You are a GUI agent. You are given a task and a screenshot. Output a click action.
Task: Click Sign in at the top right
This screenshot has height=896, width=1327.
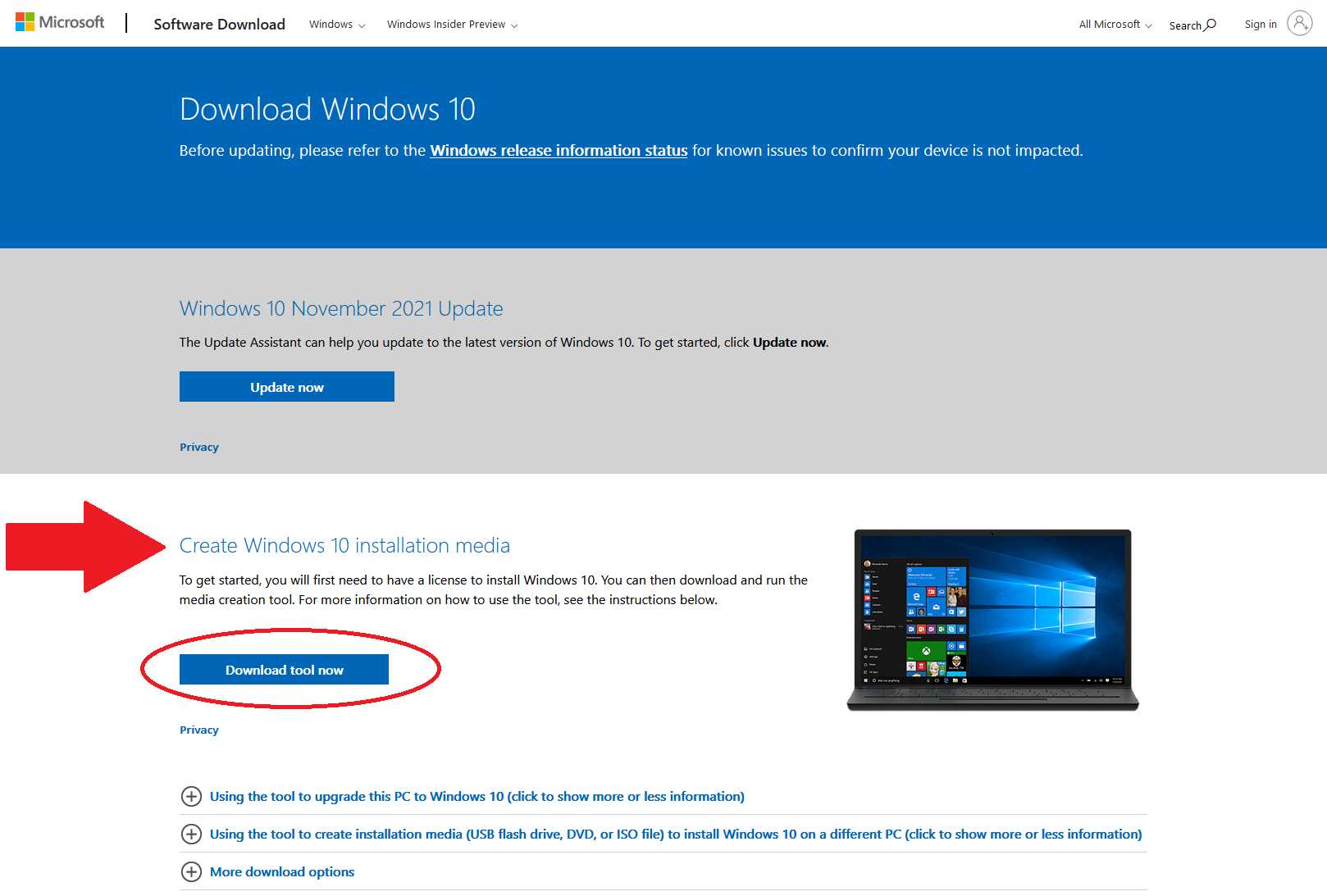pos(1261,24)
